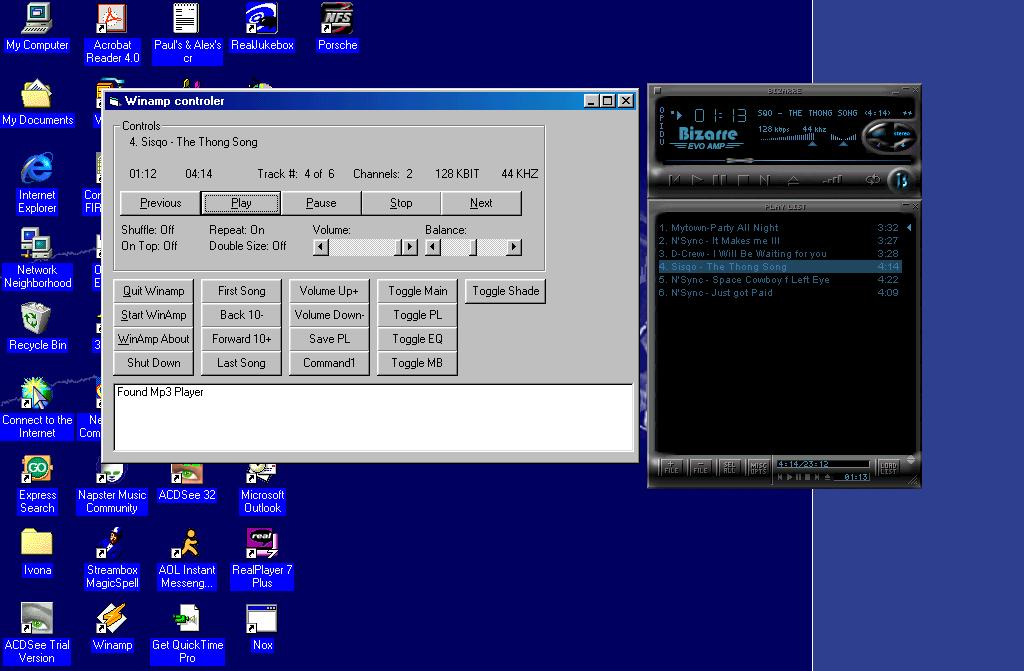Click the play triangle icon in Bizarre player
Viewport: 1024px width, 671px height.
click(697, 180)
